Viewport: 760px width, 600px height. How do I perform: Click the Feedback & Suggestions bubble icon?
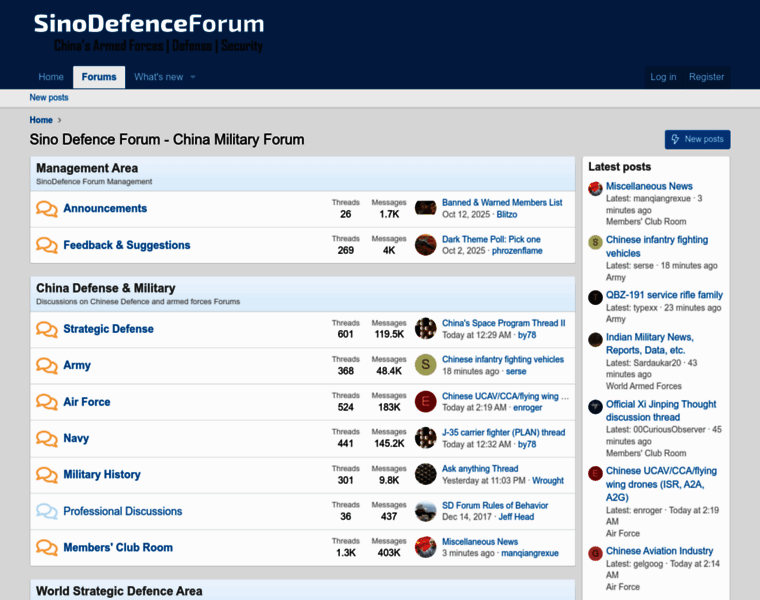click(x=47, y=245)
